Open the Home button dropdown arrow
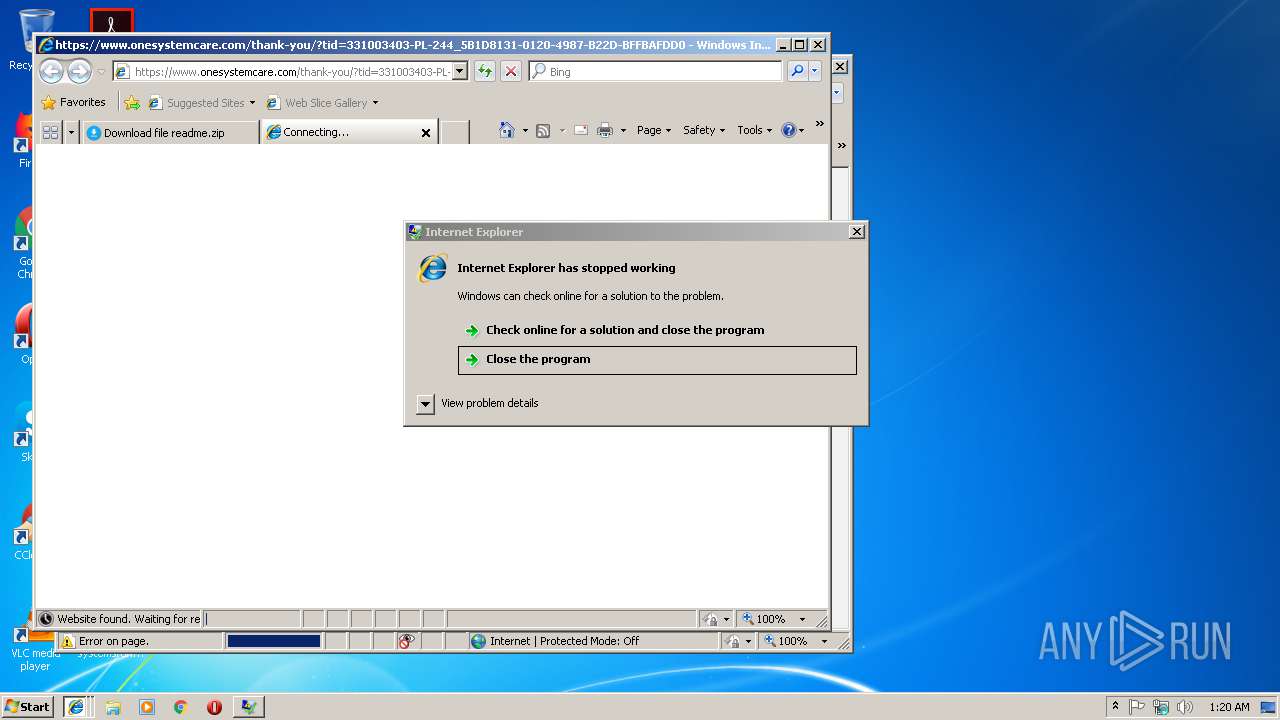The height and width of the screenshot is (720, 1280). 525,131
